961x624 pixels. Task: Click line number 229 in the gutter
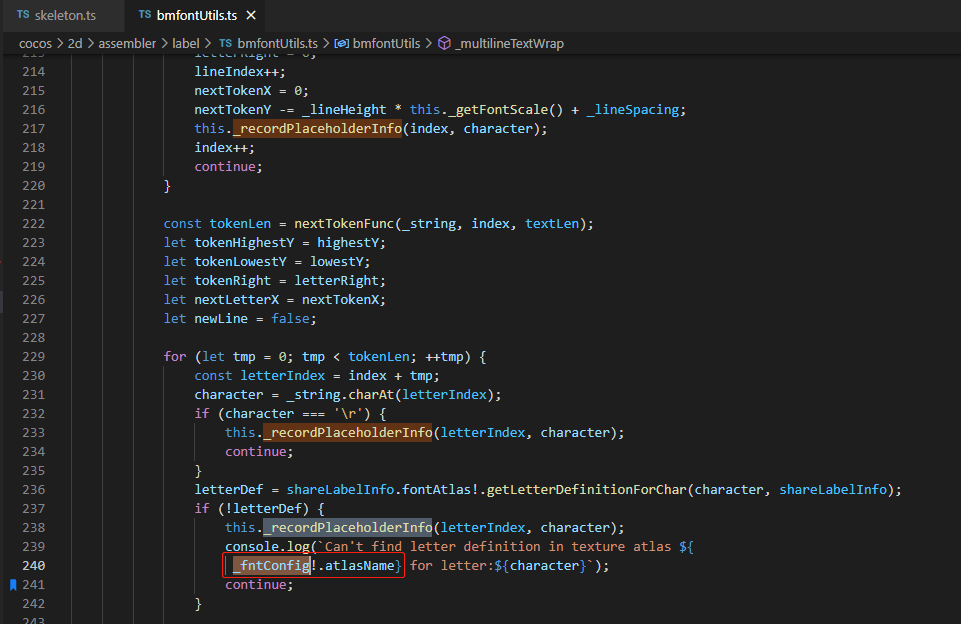point(34,357)
